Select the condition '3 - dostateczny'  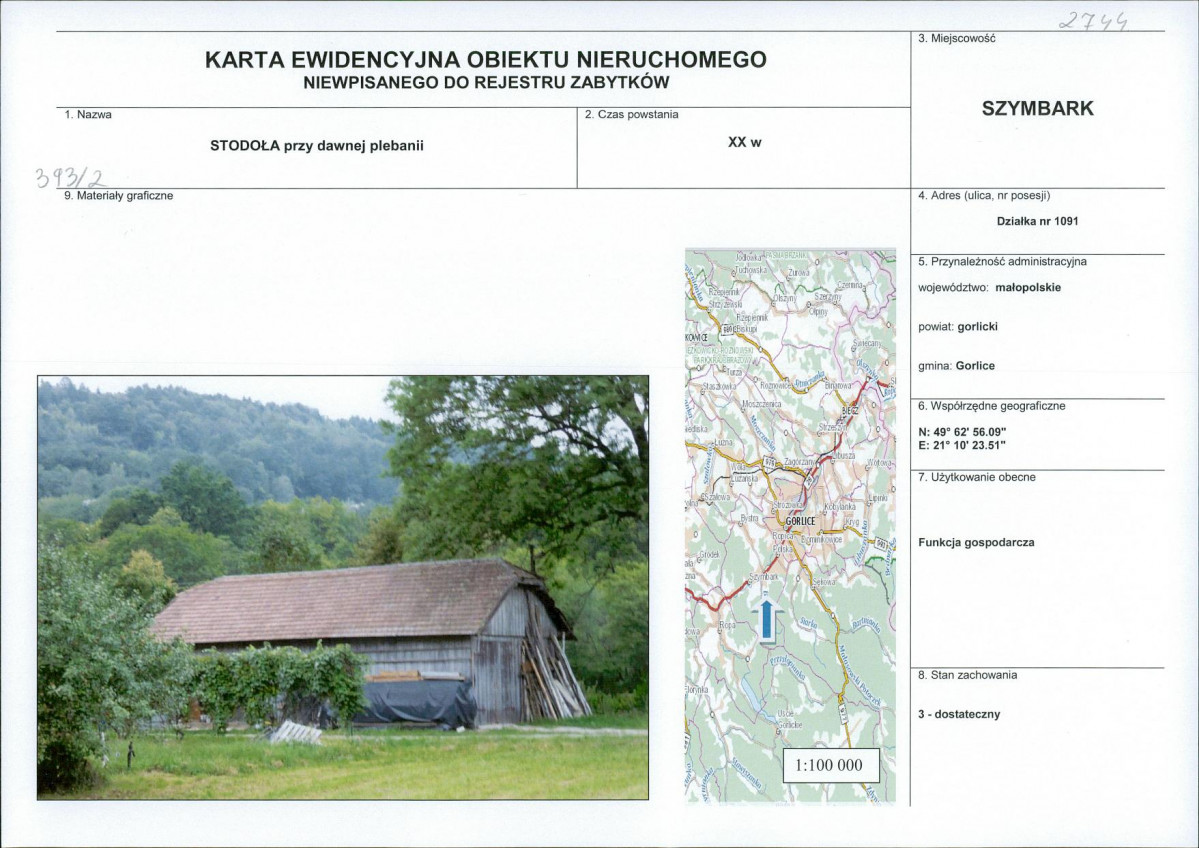coord(959,714)
